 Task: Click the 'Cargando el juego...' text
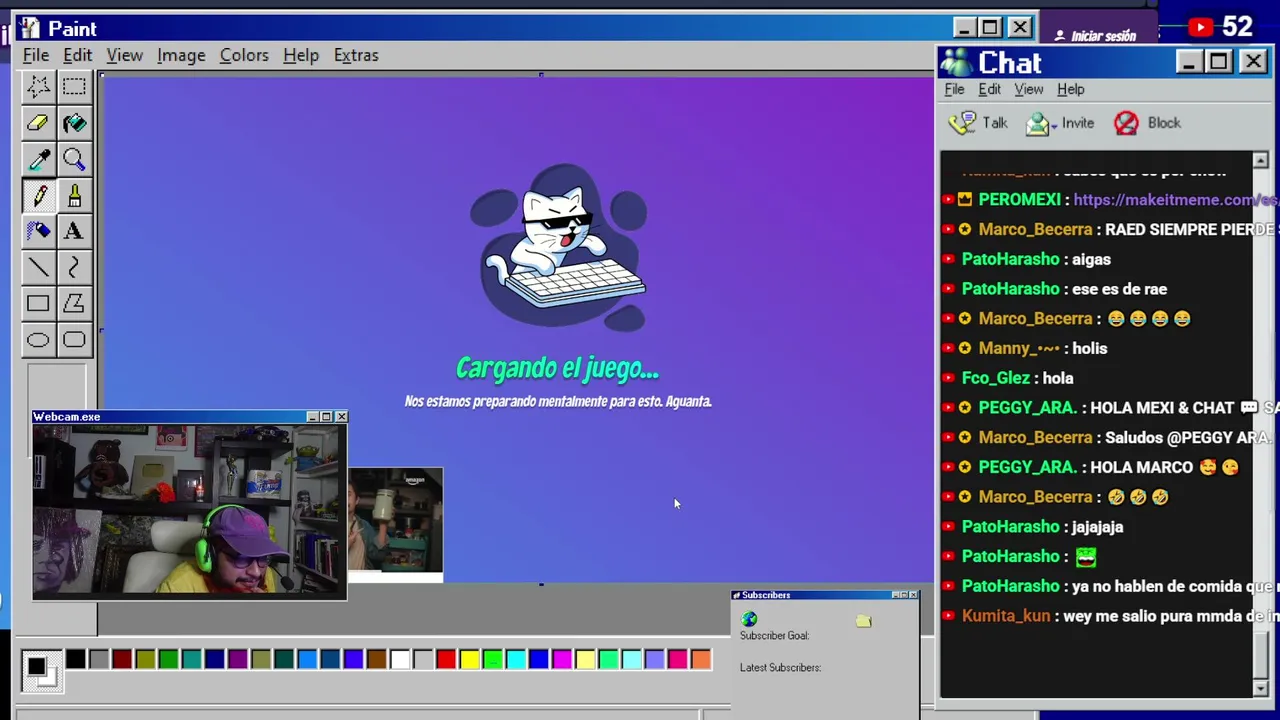[x=557, y=369]
